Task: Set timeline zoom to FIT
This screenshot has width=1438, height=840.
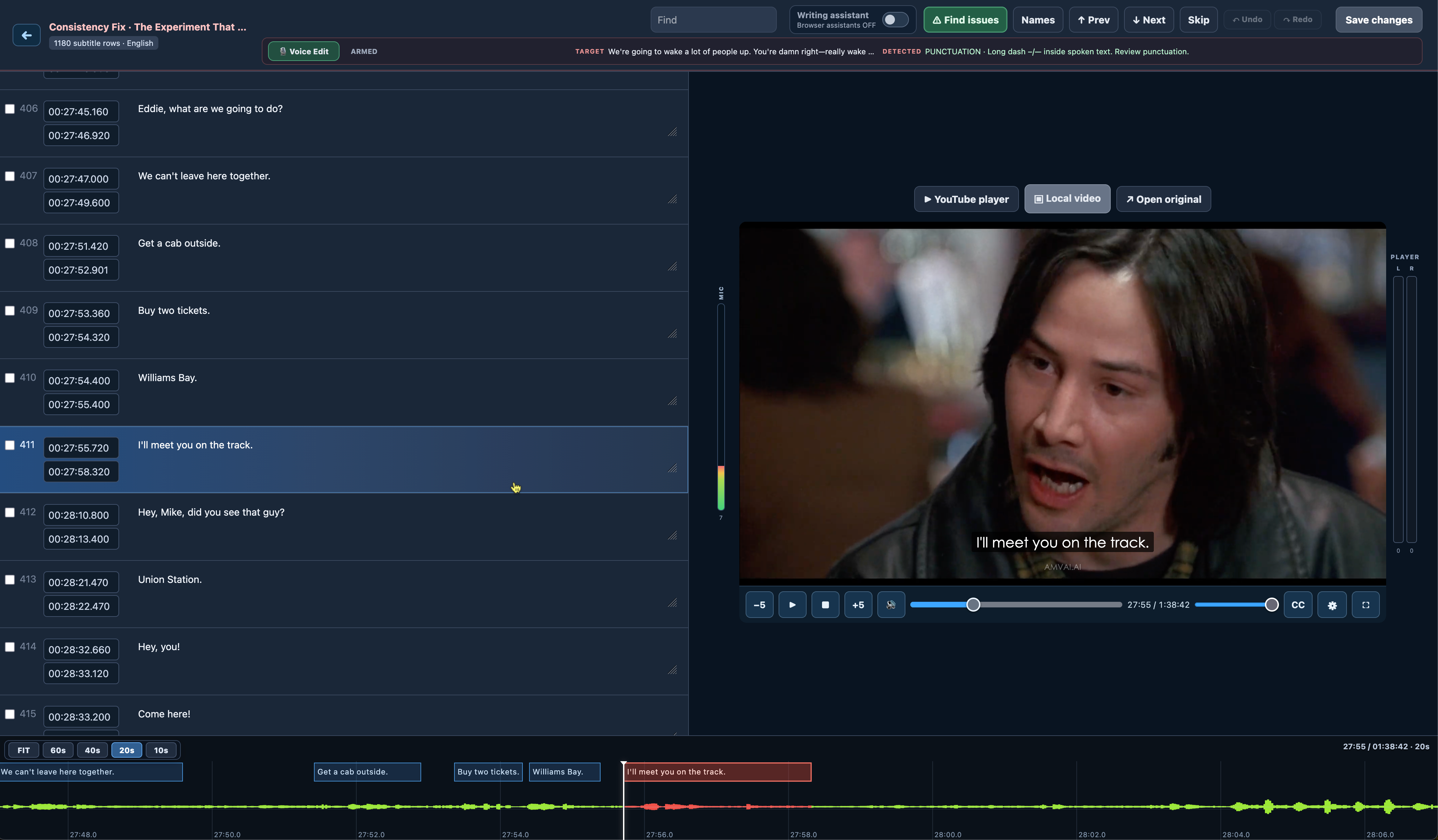Action: point(23,750)
